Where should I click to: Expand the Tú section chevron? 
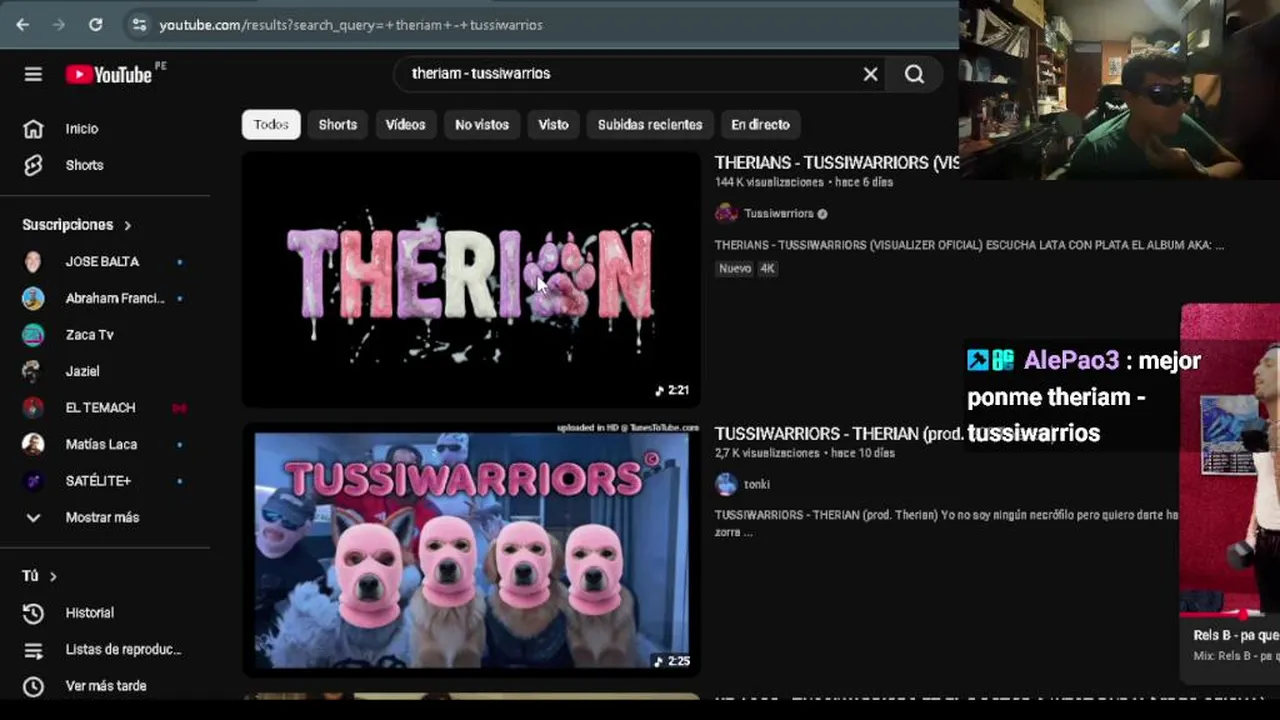[x=53, y=576]
